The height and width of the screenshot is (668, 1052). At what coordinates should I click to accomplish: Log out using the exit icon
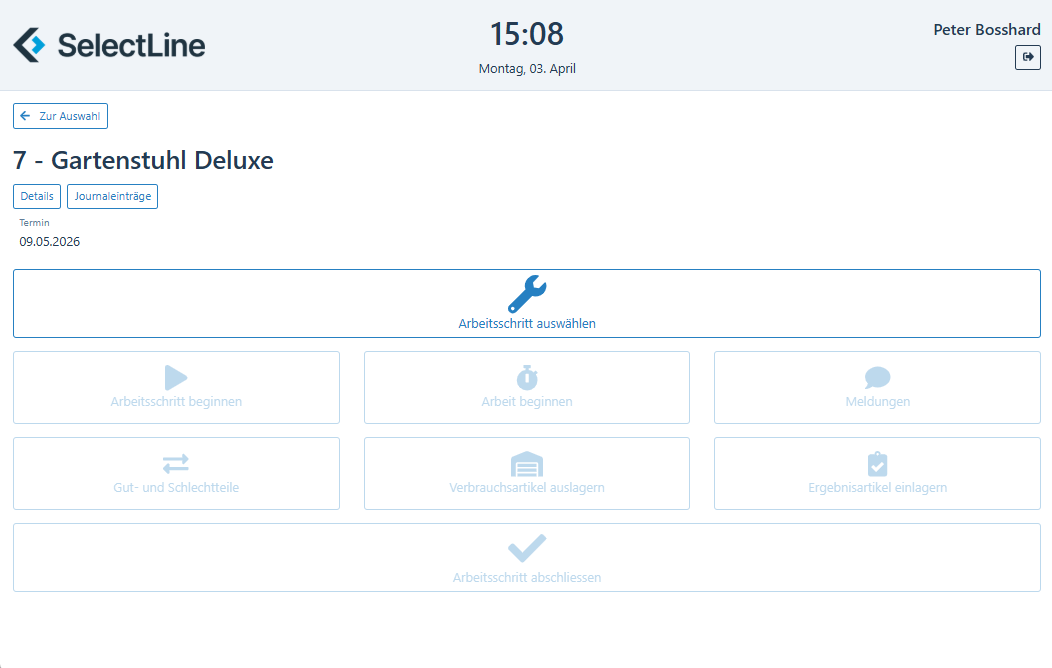point(1027,57)
